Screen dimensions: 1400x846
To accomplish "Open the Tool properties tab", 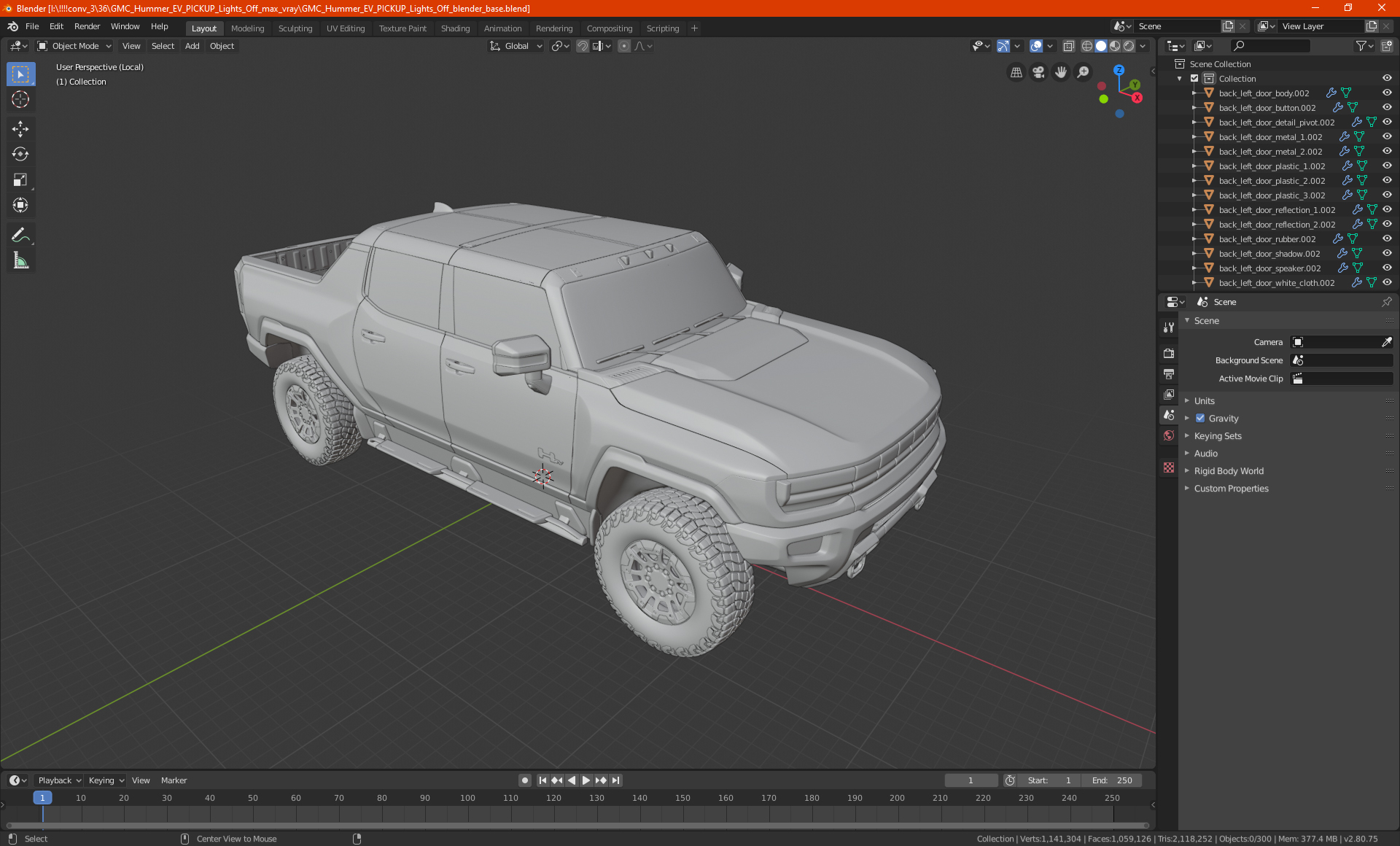I will coord(1169,328).
